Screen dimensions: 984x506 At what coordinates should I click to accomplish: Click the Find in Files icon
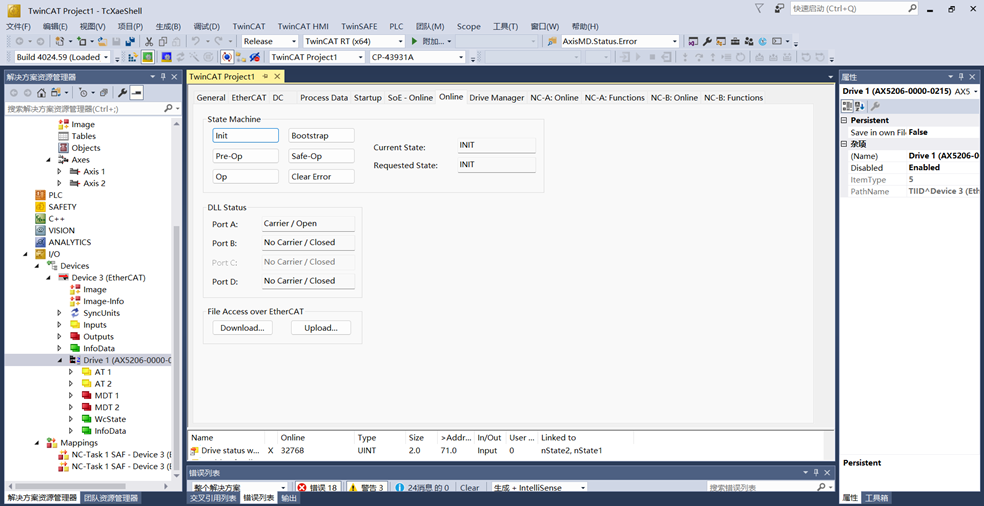coord(552,41)
